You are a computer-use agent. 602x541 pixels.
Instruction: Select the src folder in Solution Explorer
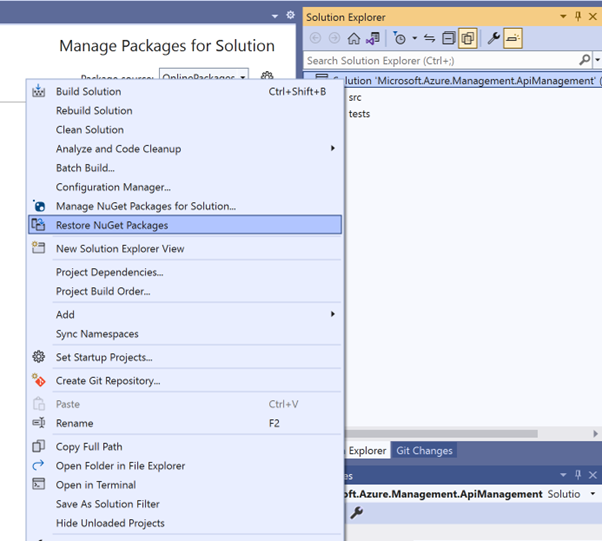pos(355,98)
